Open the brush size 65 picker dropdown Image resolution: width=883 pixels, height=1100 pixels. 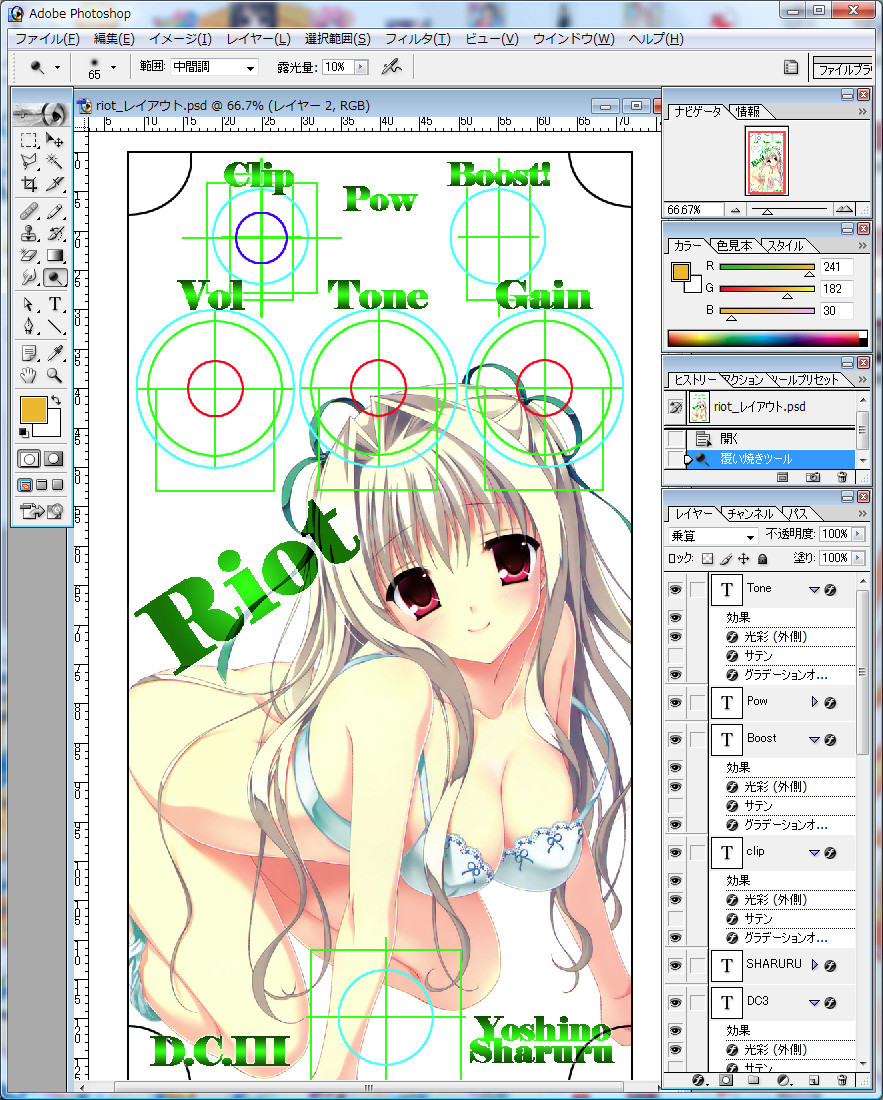coord(114,67)
